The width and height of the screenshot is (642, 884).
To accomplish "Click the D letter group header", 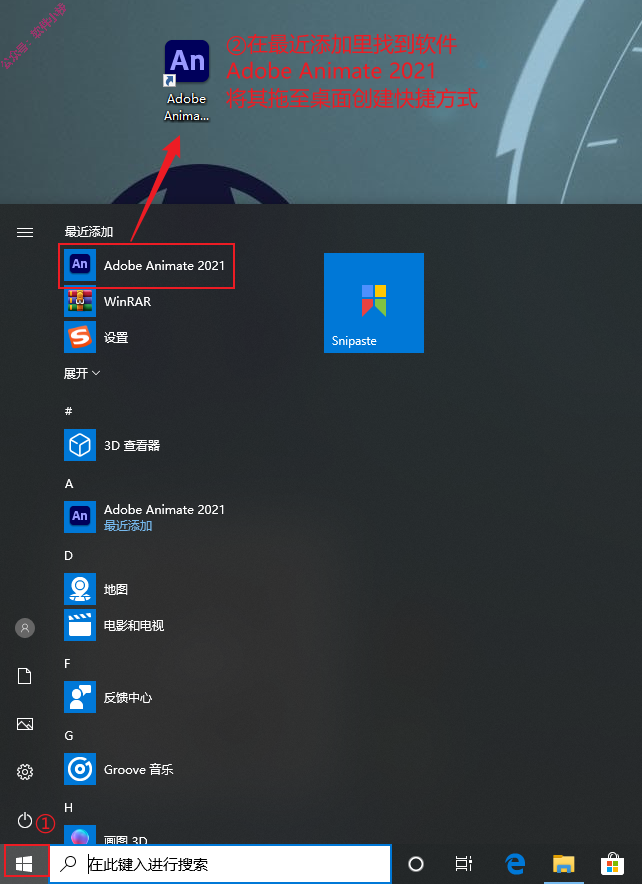I will pos(69,556).
